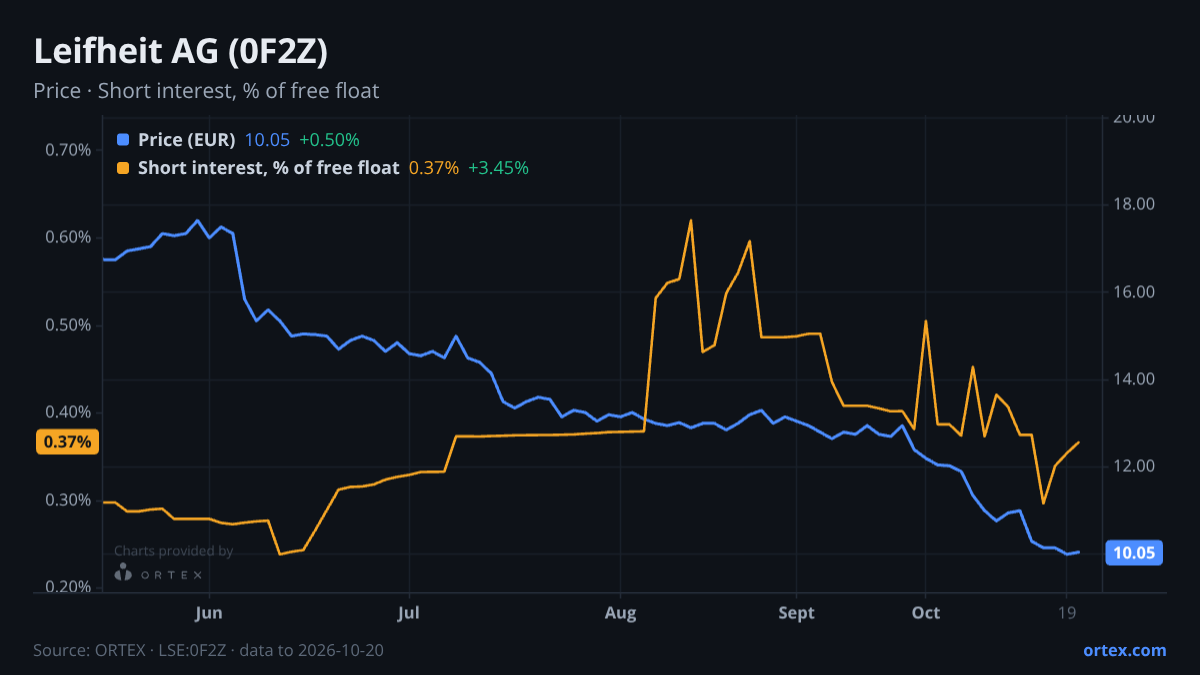The image size is (1200, 675).
Task: Click the 18.00 right axis label
Action: (x=1134, y=204)
